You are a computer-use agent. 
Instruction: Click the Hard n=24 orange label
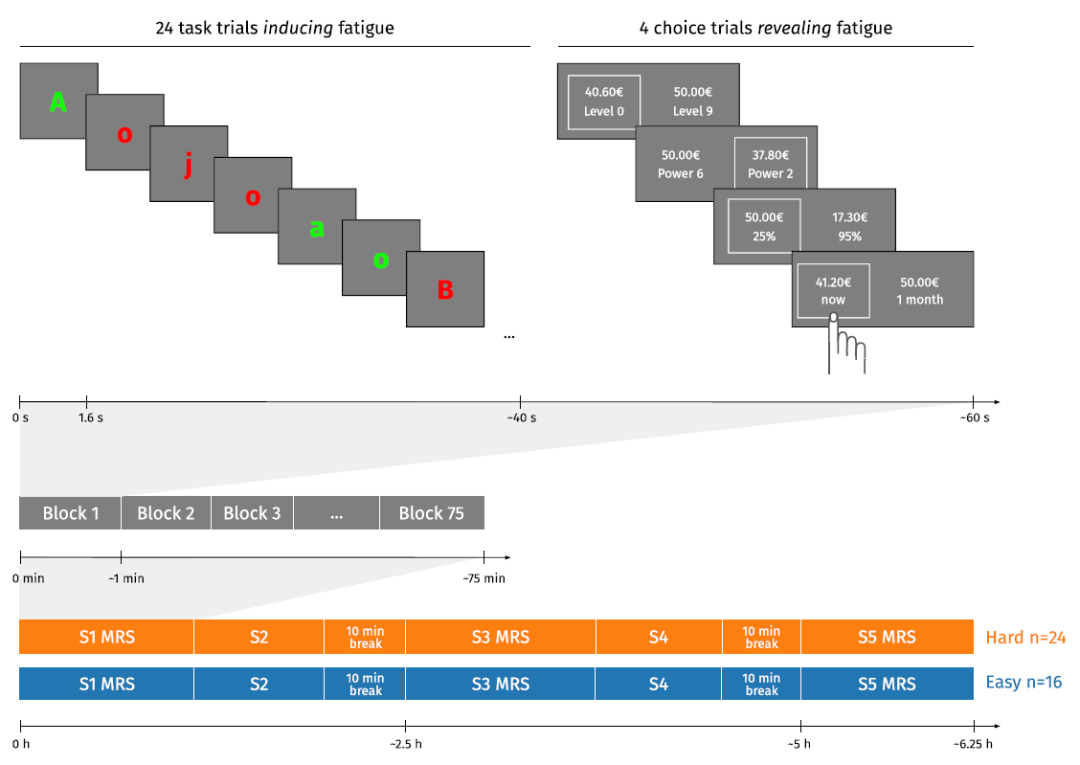1026,638
